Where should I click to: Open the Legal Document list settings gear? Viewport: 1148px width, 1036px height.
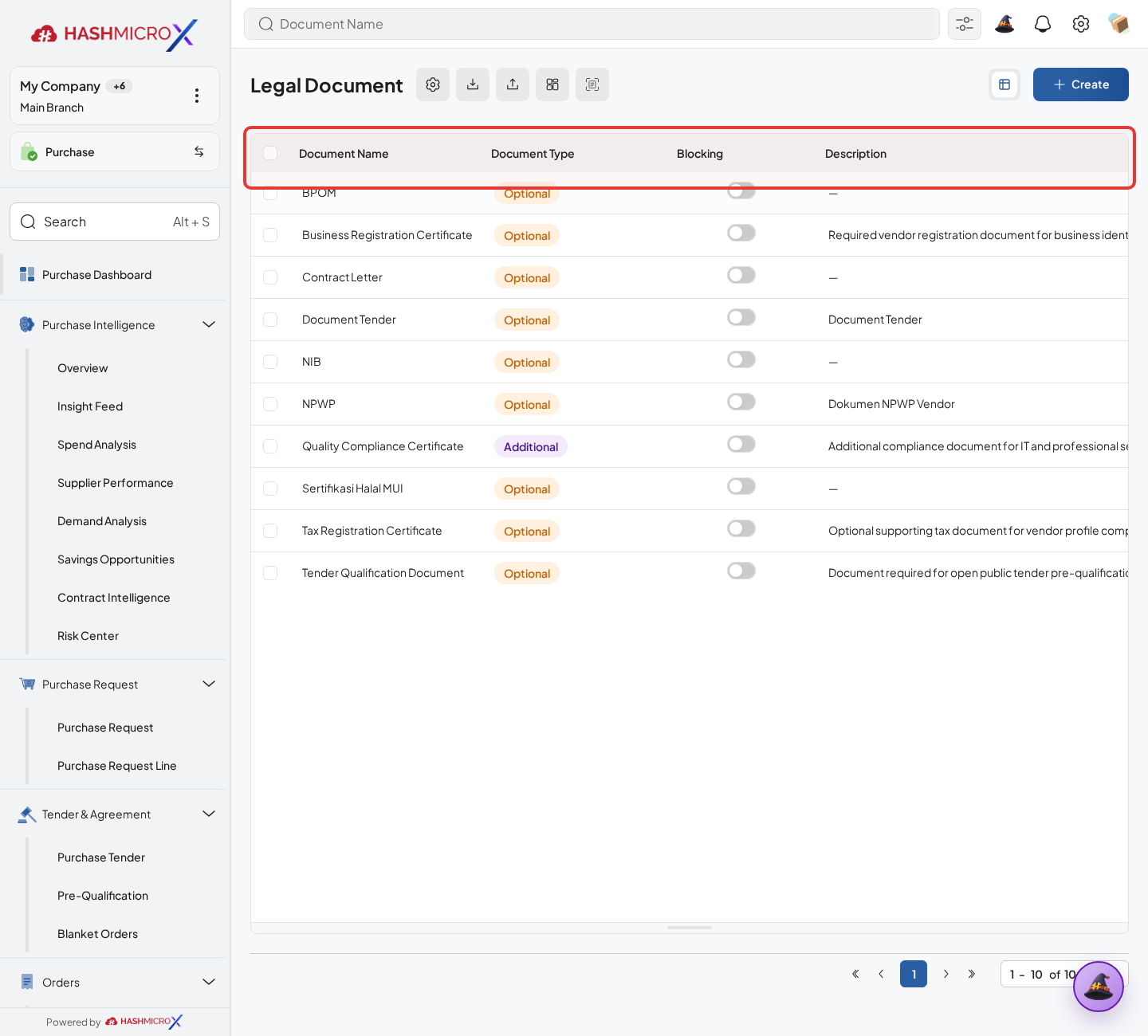433,84
